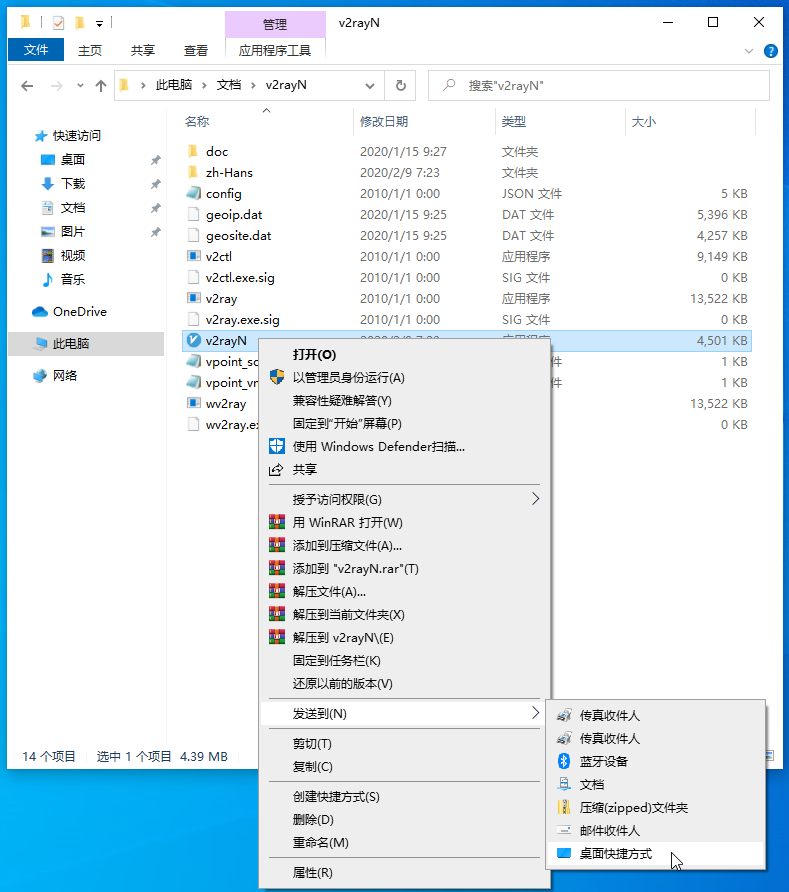Image resolution: width=789 pixels, height=892 pixels.
Task: Select 视频 in the sidebar
Action: coord(73,255)
